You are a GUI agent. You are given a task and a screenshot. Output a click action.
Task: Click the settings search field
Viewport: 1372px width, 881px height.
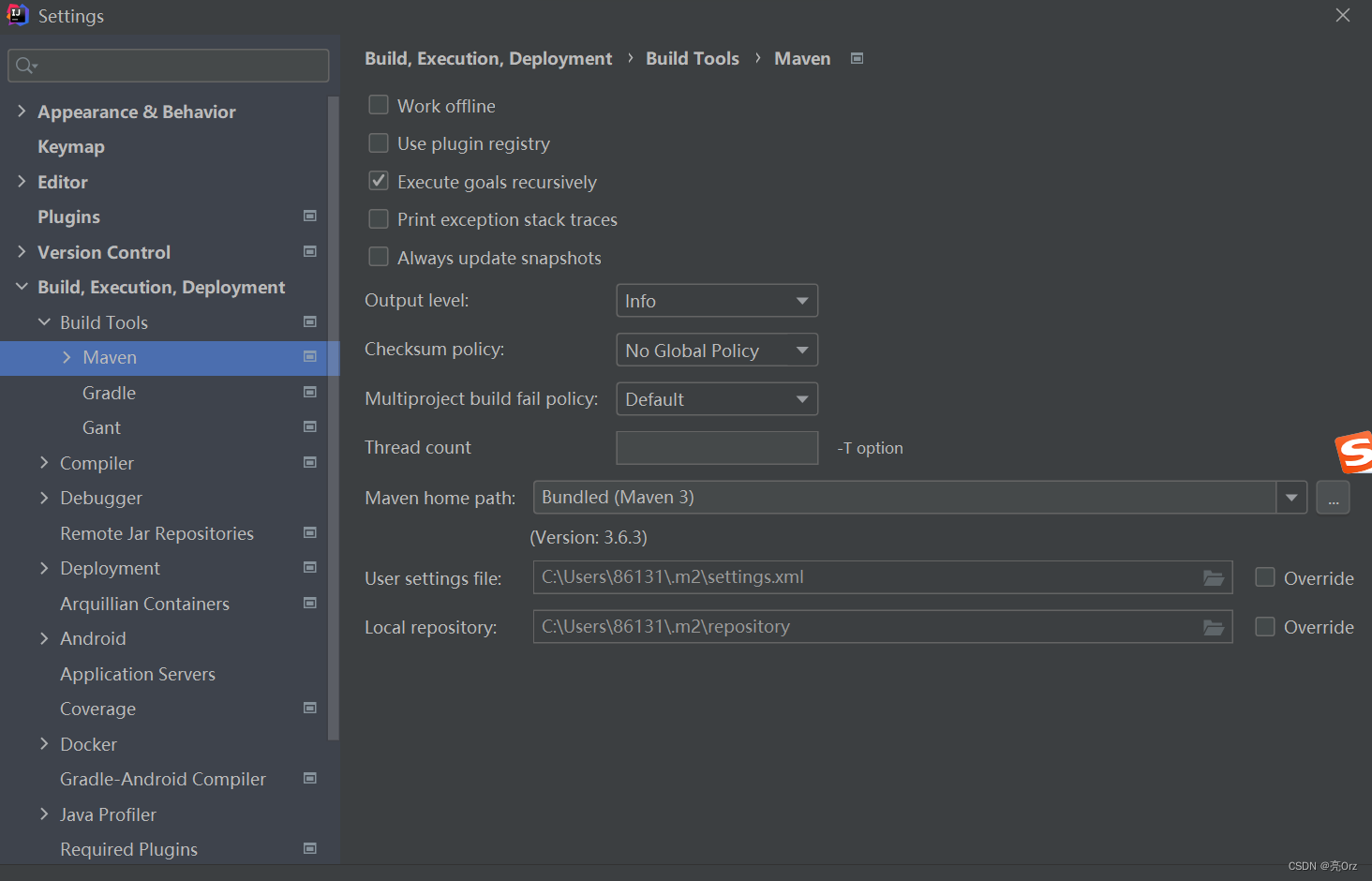click(169, 66)
